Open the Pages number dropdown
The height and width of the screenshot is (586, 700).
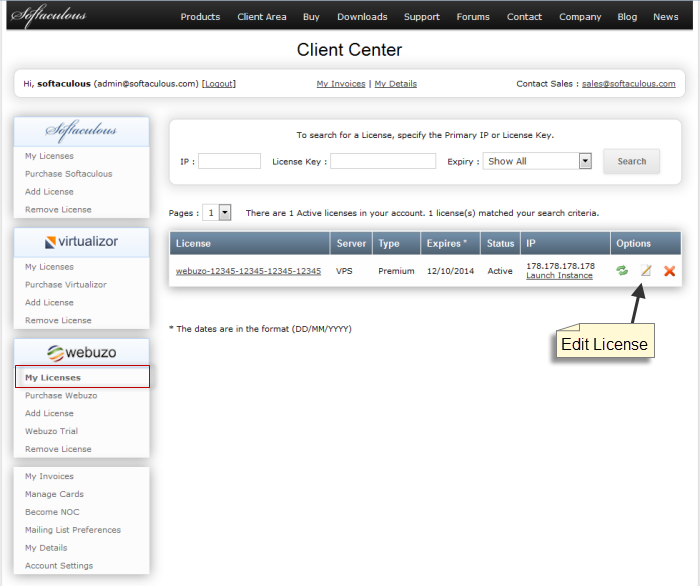(x=217, y=213)
